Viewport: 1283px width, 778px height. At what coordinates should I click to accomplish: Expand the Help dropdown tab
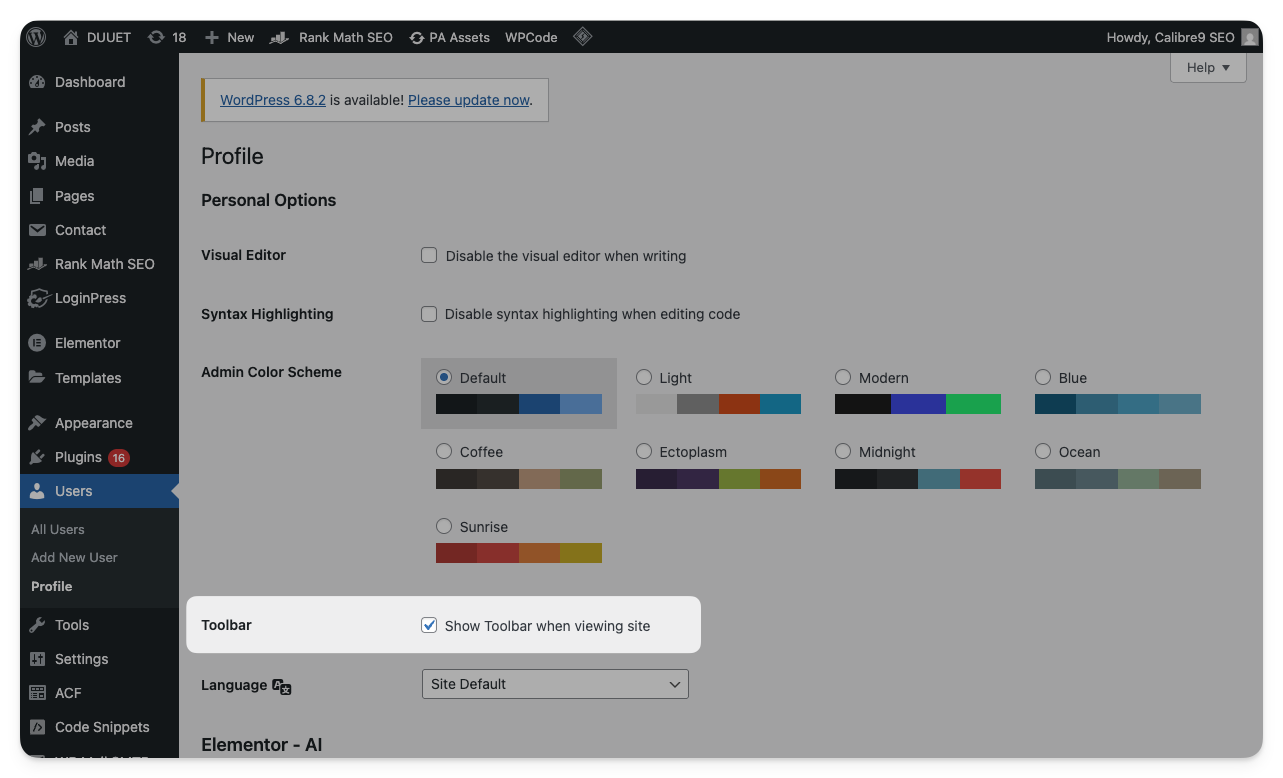[x=1208, y=68]
